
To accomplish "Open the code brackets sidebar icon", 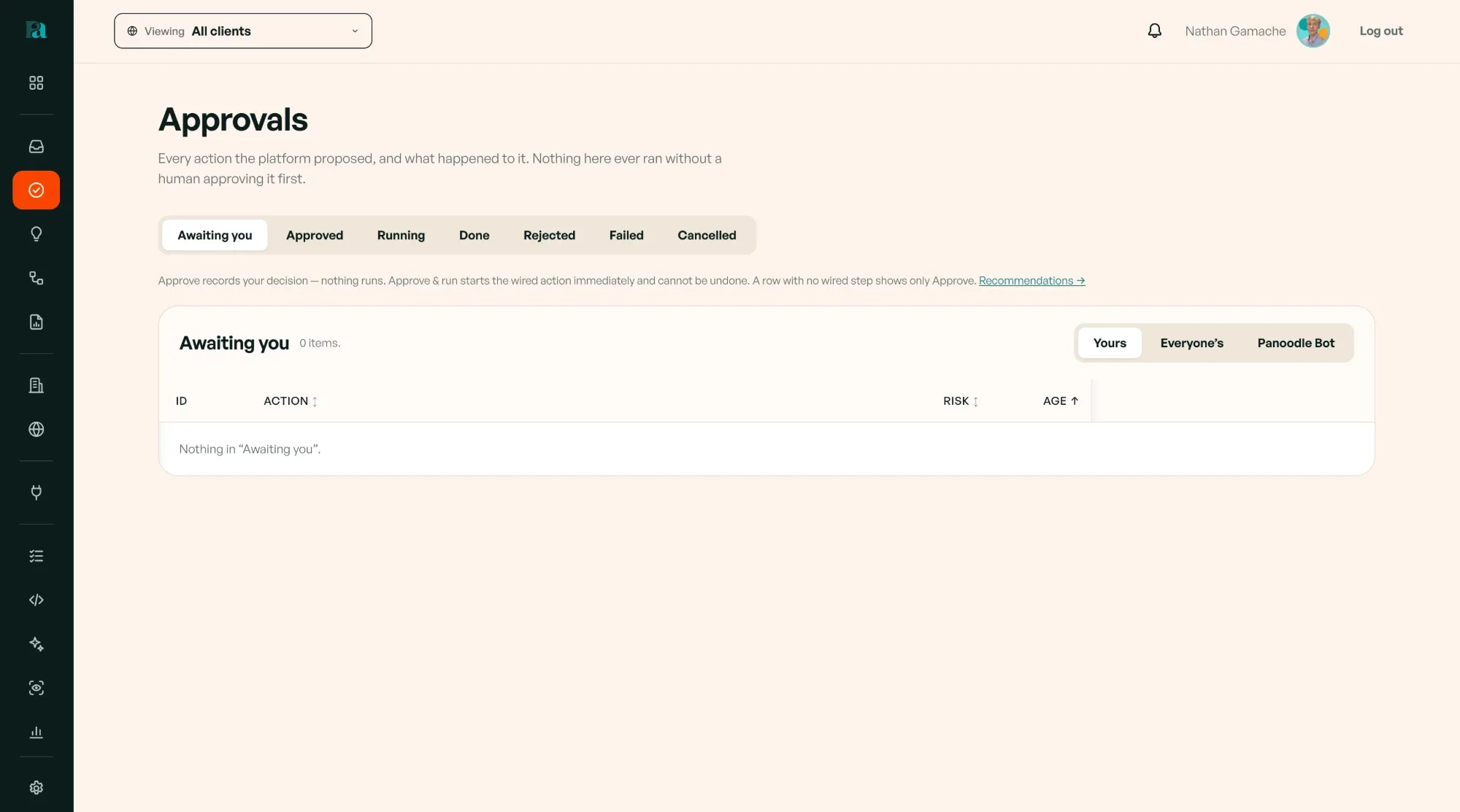I will click(x=36, y=600).
